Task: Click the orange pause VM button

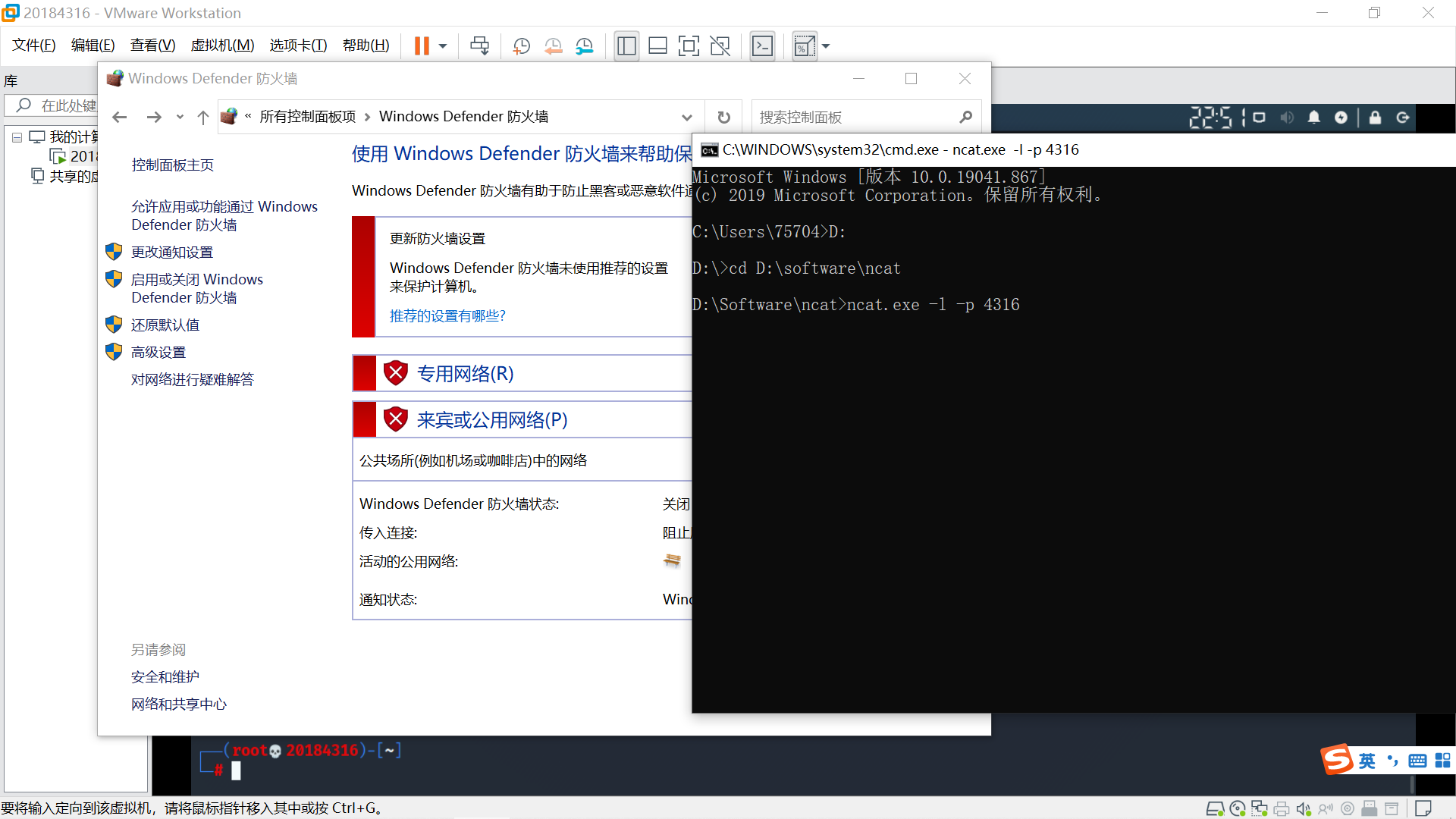Action: coord(422,46)
